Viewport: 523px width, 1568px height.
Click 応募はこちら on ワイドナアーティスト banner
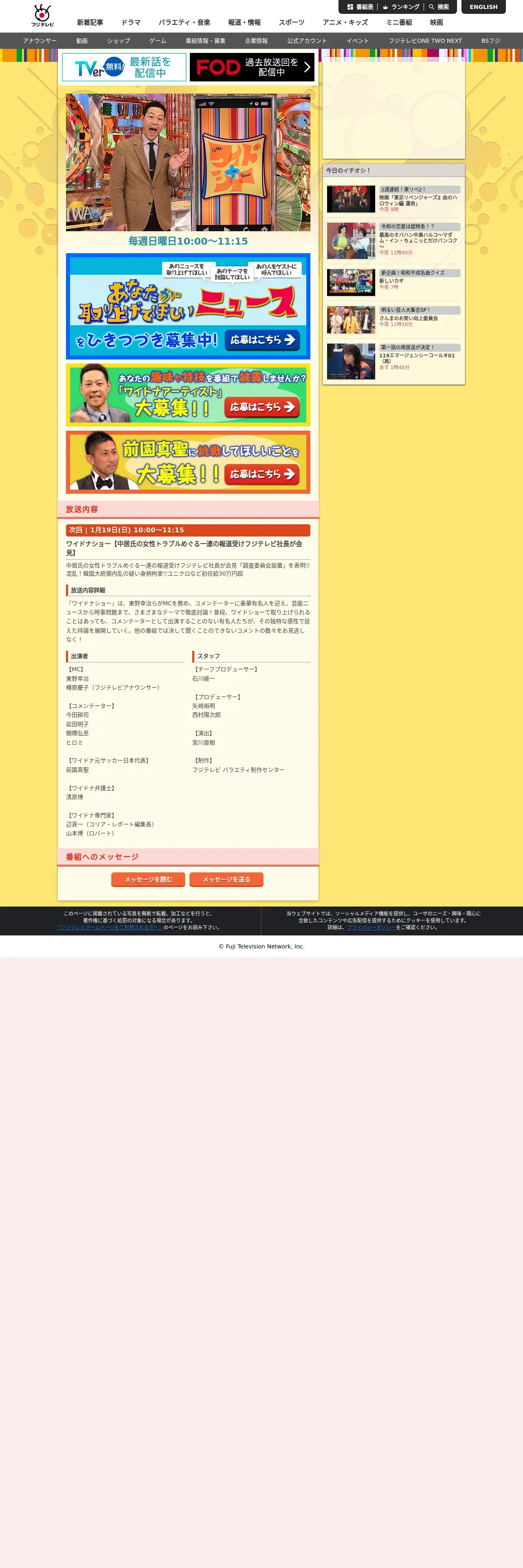tap(262, 407)
